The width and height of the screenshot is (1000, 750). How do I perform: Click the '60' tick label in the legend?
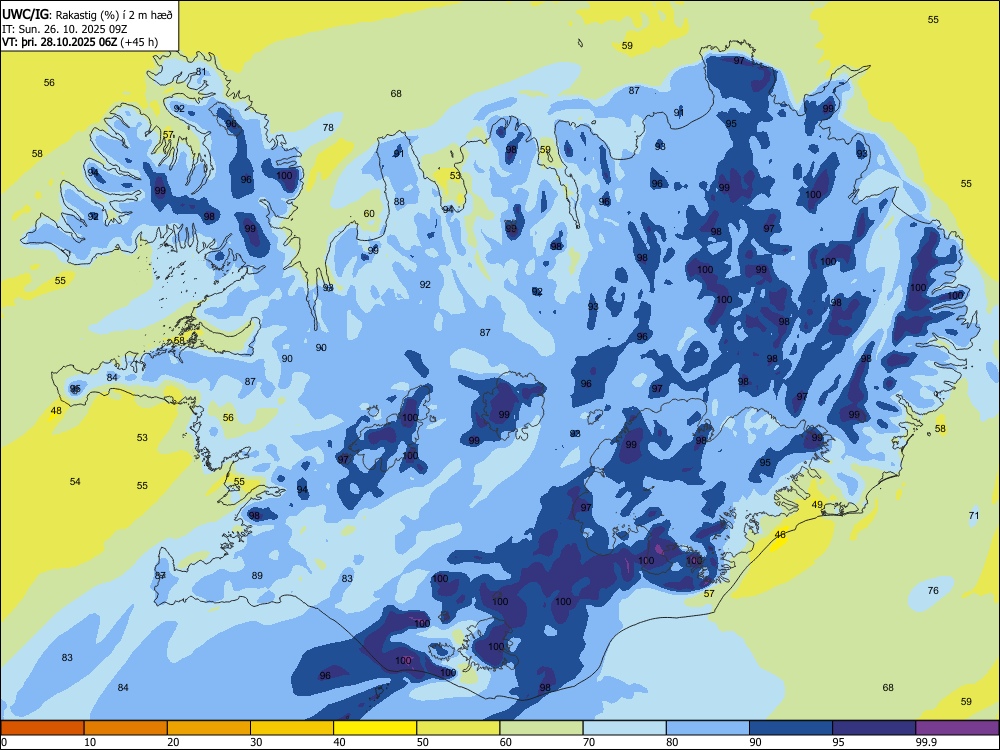click(x=506, y=742)
